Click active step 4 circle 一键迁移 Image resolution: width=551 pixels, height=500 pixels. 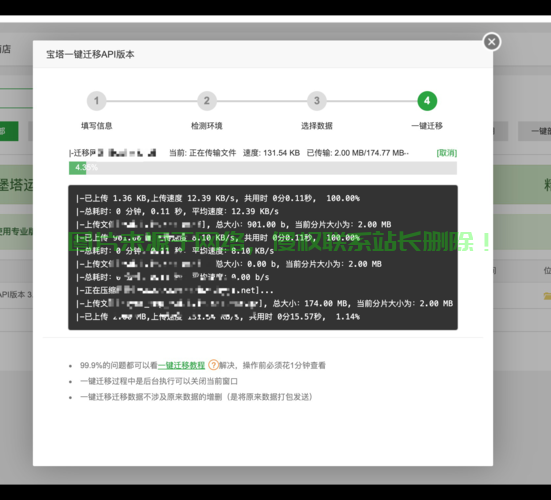427,101
